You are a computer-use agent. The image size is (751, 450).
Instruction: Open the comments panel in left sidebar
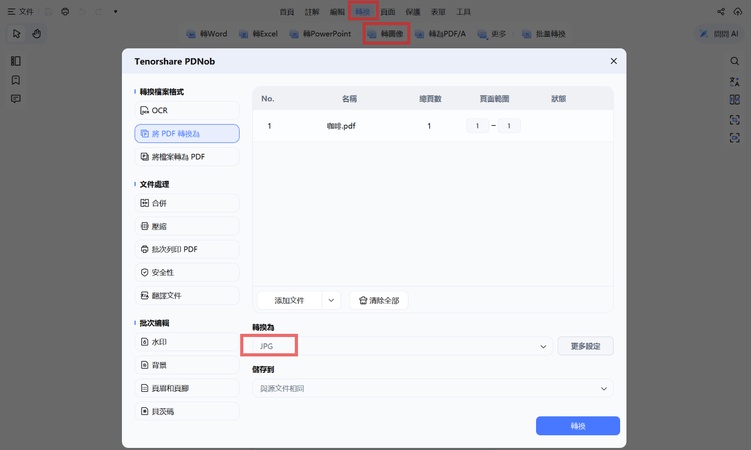pos(16,99)
